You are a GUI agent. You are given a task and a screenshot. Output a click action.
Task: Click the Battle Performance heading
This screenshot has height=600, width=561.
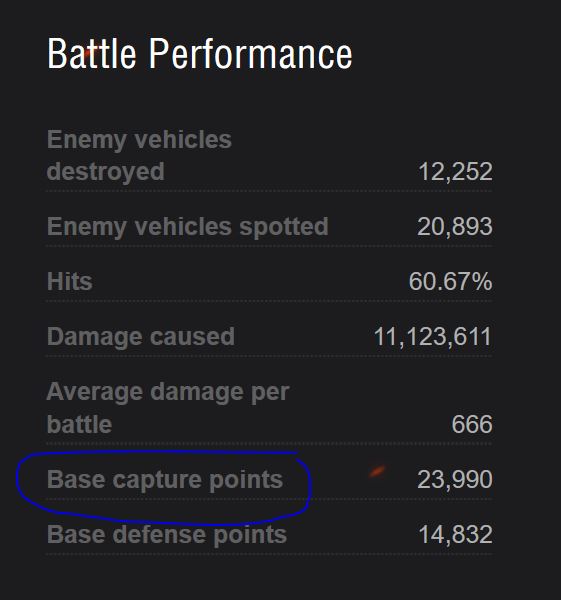[199, 54]
